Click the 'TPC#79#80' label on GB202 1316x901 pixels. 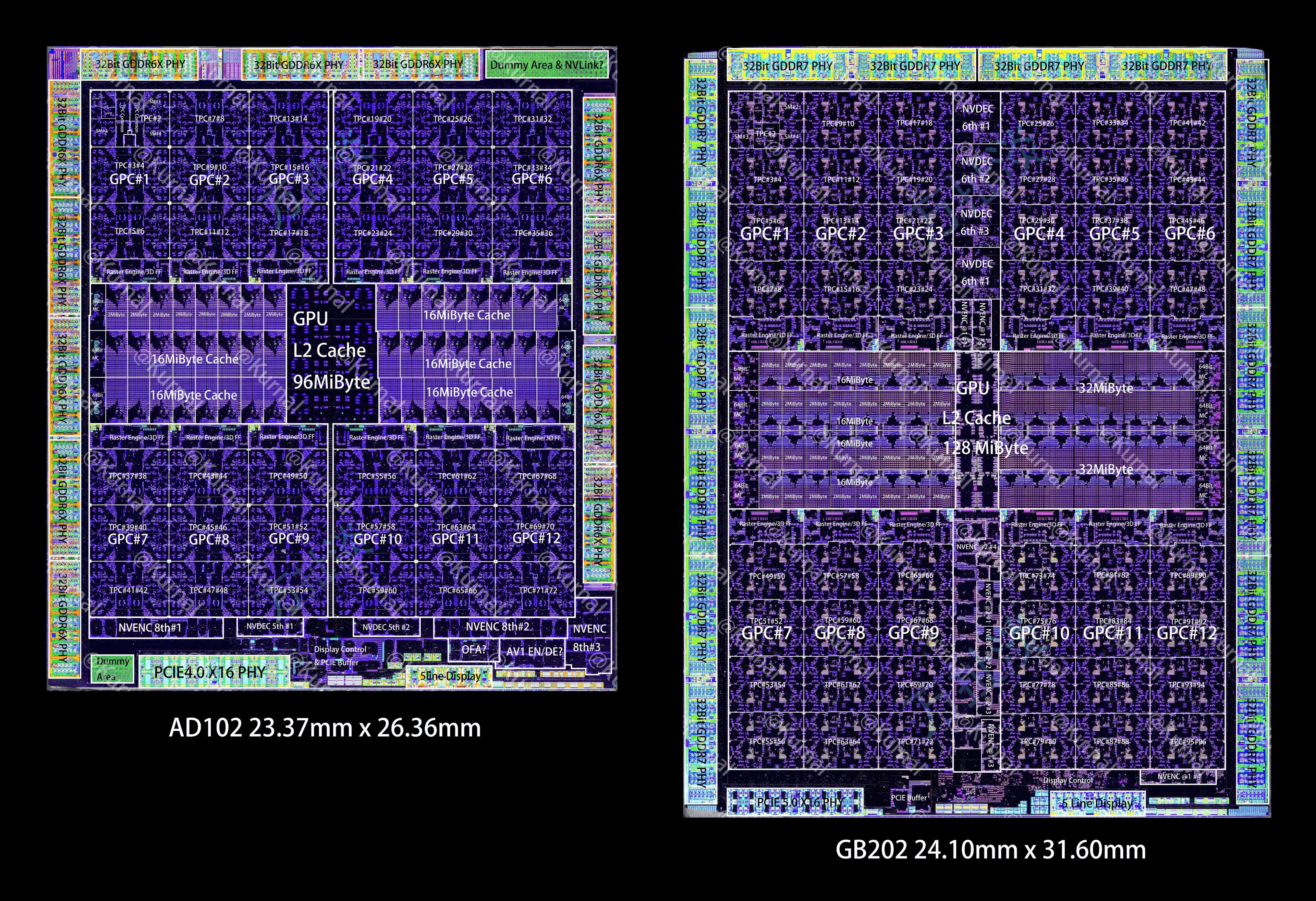tap(1038, 741)
